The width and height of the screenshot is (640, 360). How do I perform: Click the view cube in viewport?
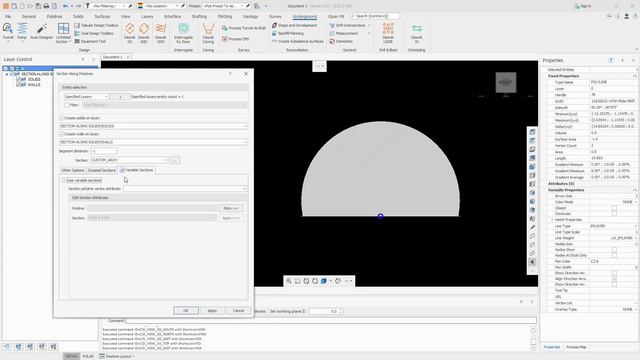coord(506,82)
